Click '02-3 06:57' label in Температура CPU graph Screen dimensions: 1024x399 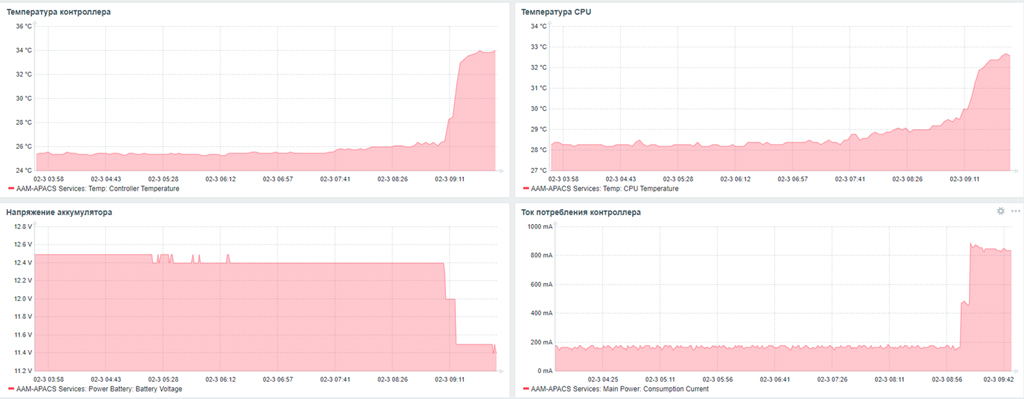pos(793,178)
